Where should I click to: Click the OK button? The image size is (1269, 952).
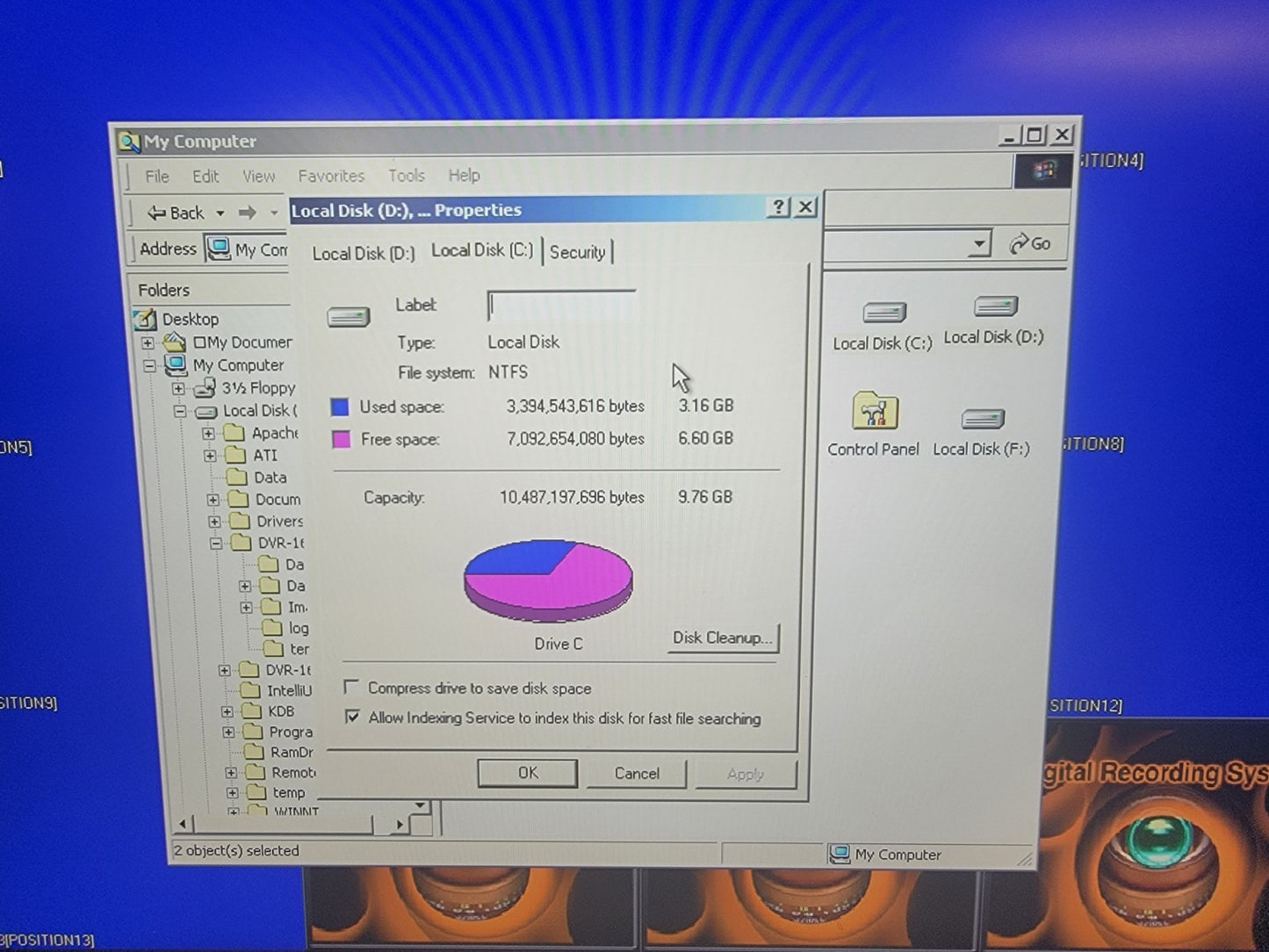click(527, 773)
